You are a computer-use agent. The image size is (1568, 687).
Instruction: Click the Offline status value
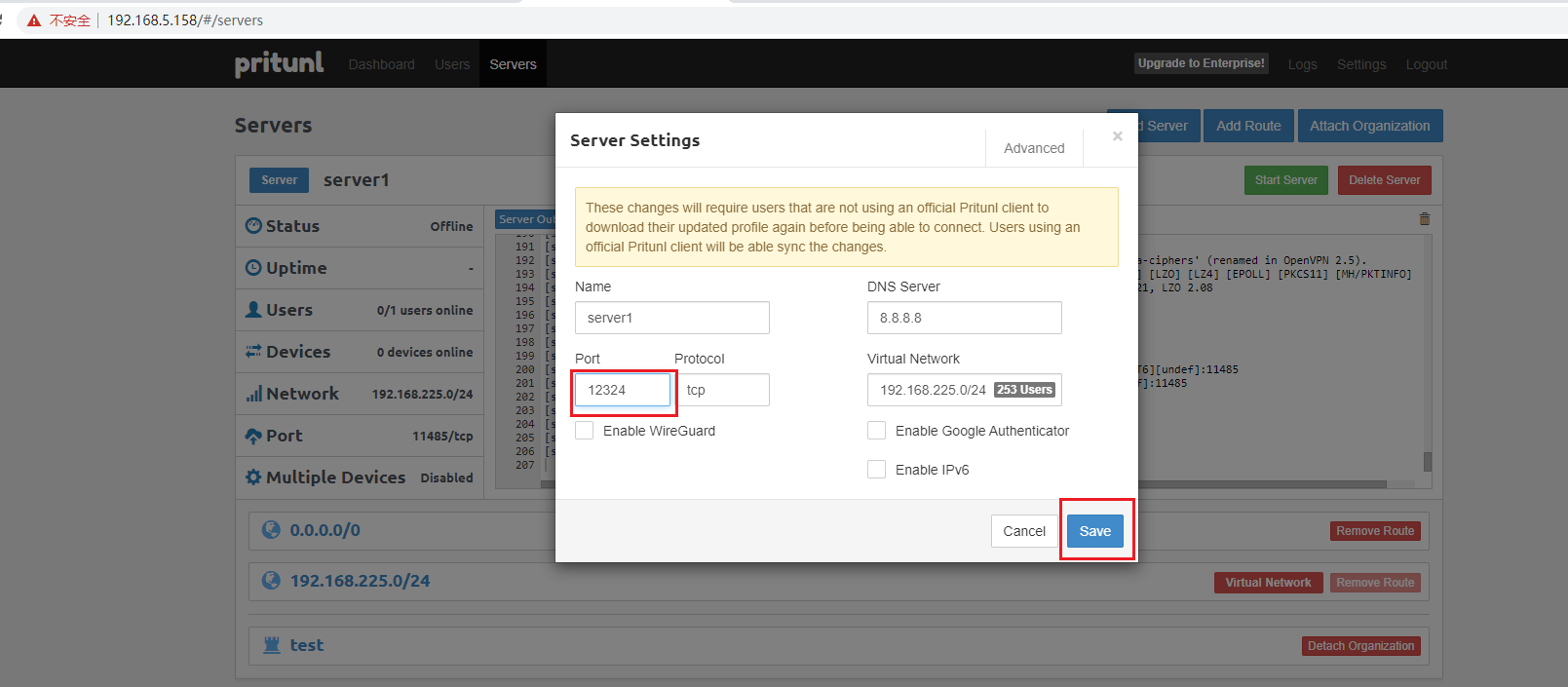pyautogui.click(x=452, y=226)
